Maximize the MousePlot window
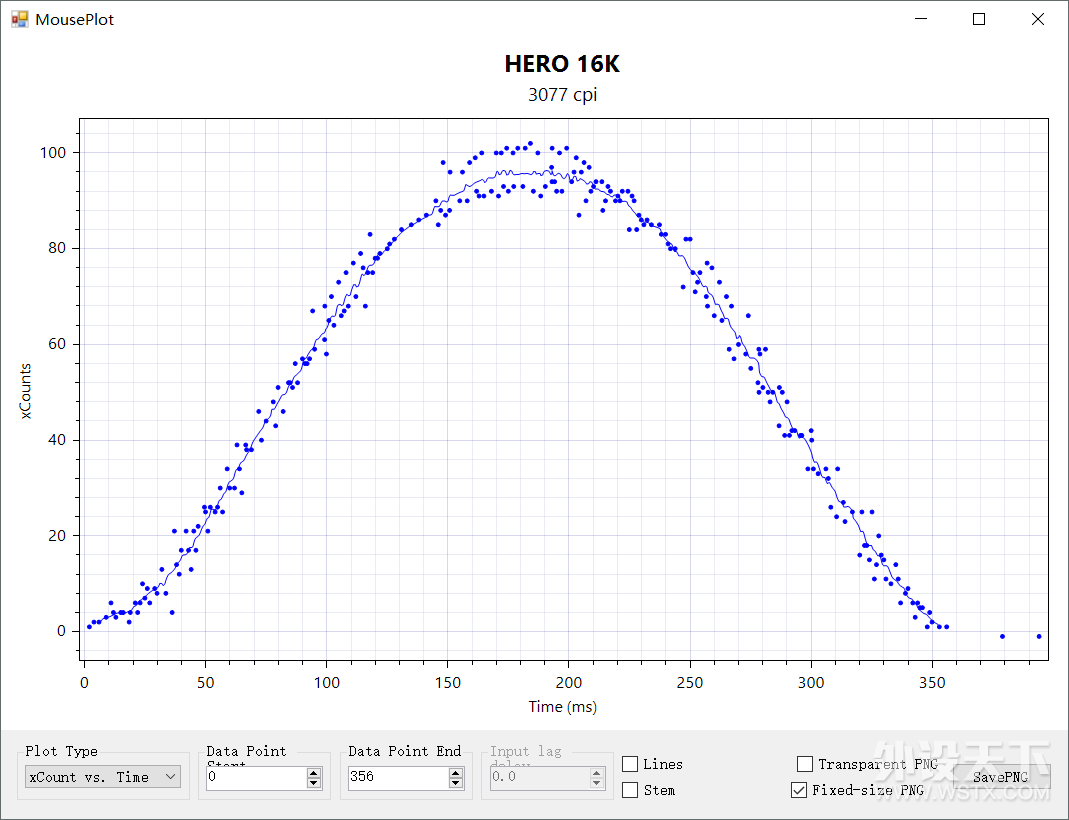The width and height of the screenshot is (1069, 820). coord(979,19)
